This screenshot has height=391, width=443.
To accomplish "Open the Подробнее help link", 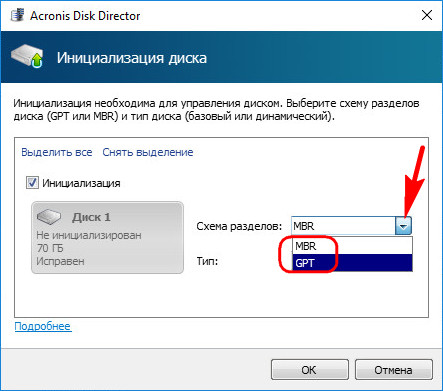I will pos(43,326).
